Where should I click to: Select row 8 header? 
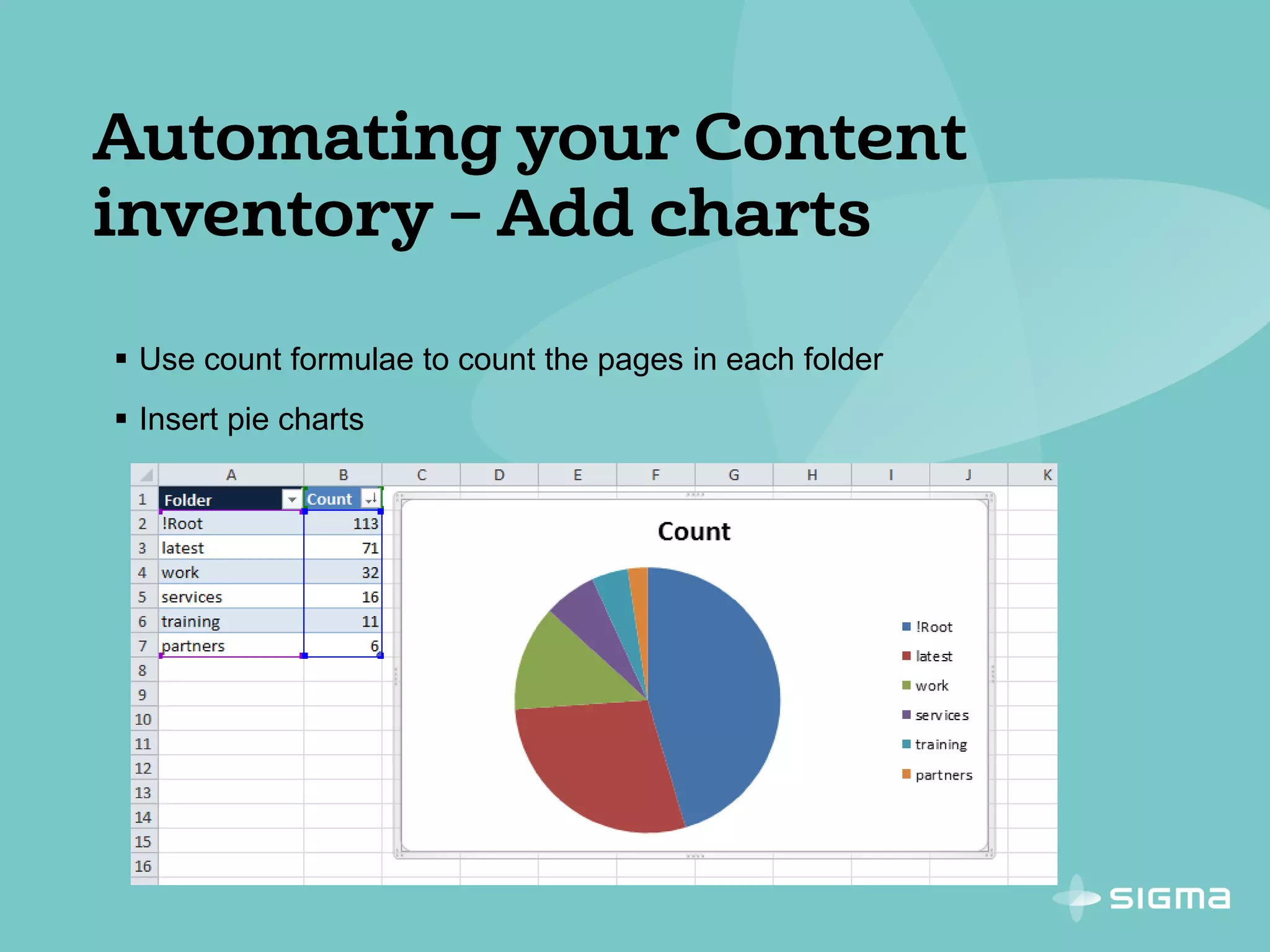pyautogui.click(x=144, y=670)
